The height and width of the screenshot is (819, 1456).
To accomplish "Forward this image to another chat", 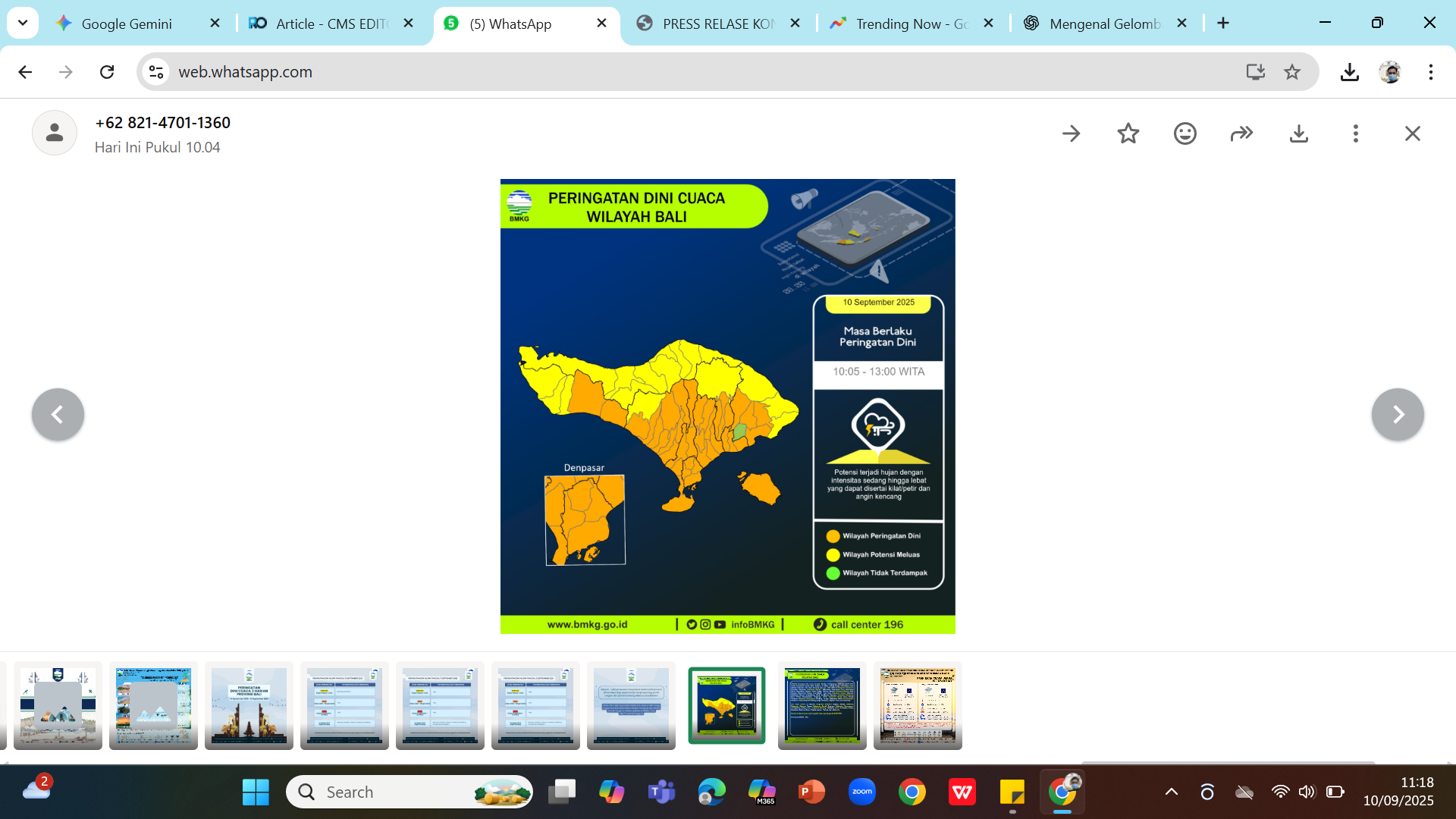I will tap(1242, 134).
